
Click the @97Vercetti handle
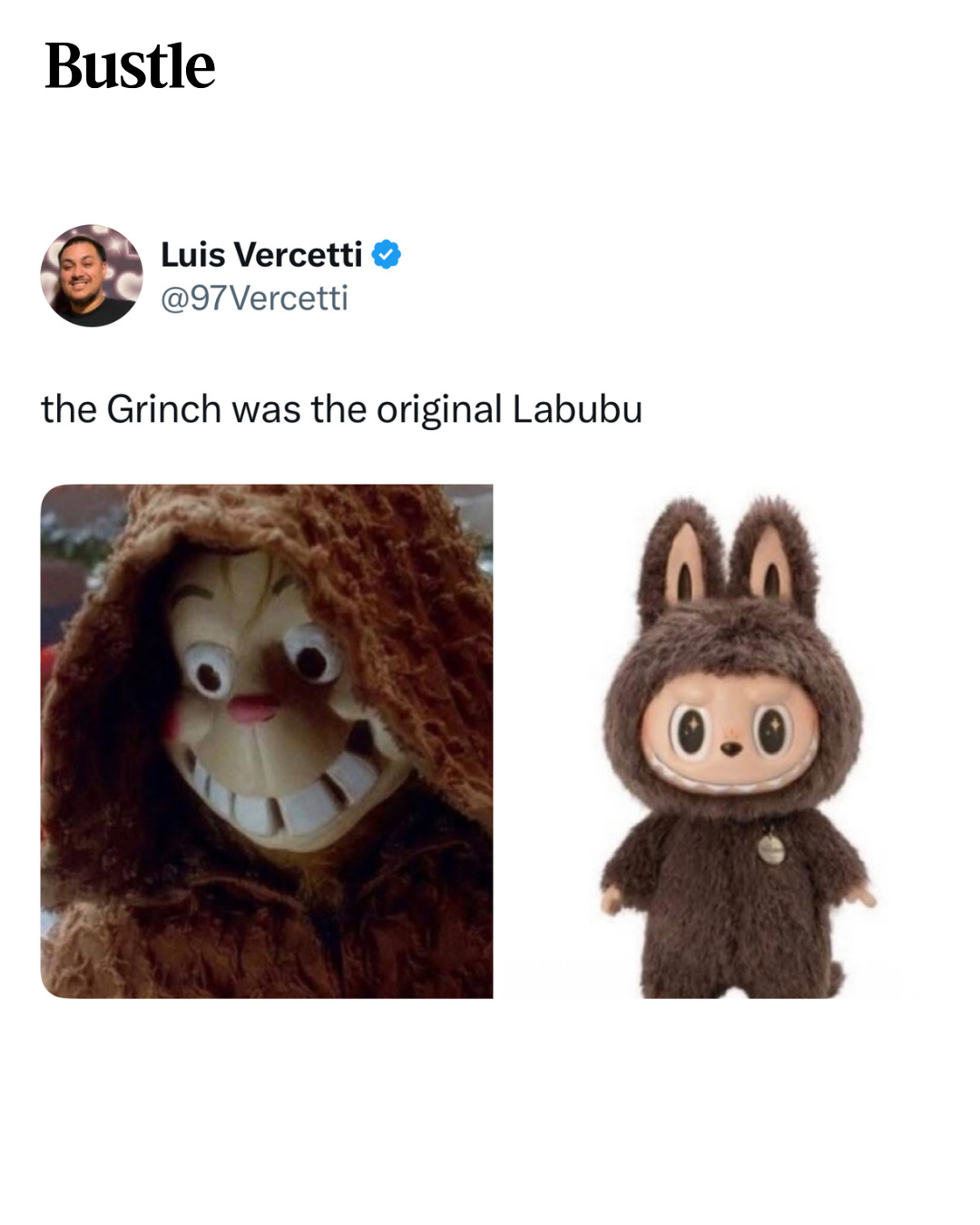254,298
